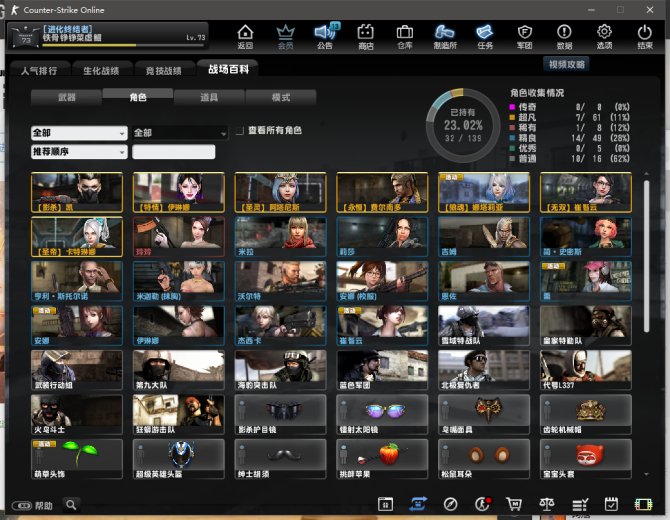Select the 第九大队 character card
This screenshot has height=520, width=670.
tap(179, 370)
